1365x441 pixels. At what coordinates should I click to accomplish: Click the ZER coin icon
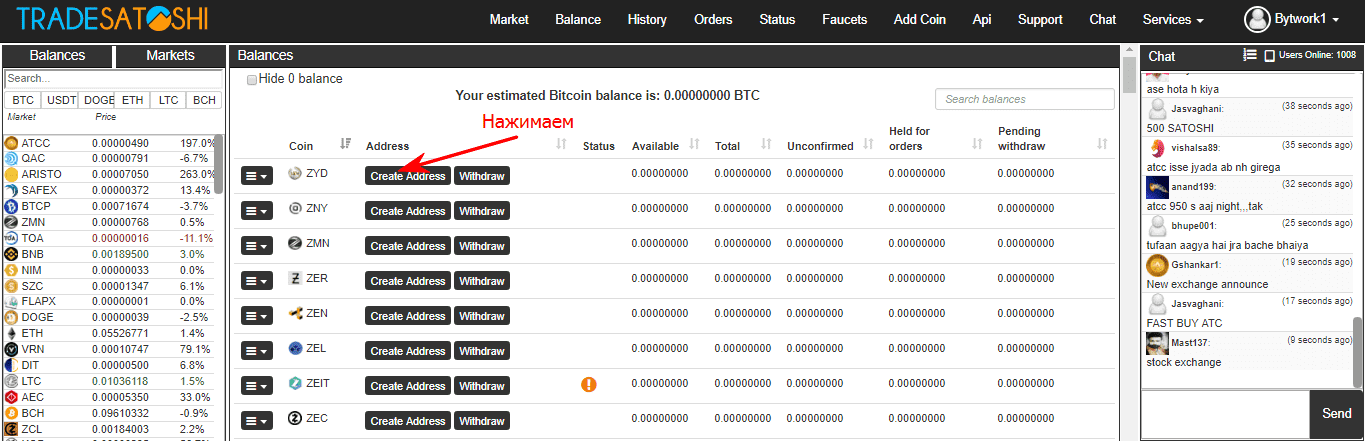tap(295, 279)
